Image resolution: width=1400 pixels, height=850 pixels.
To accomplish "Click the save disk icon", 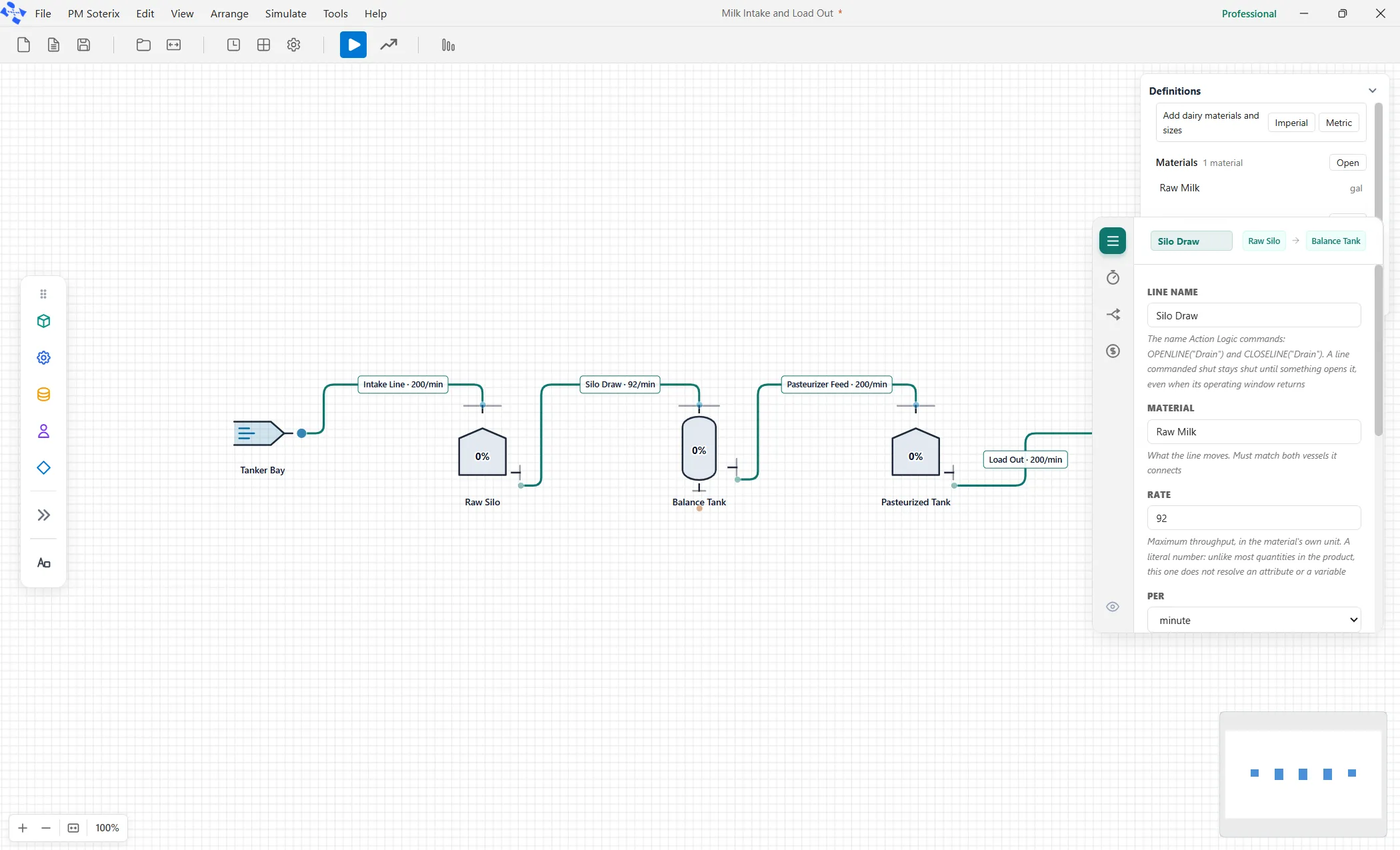I will 83,45.
